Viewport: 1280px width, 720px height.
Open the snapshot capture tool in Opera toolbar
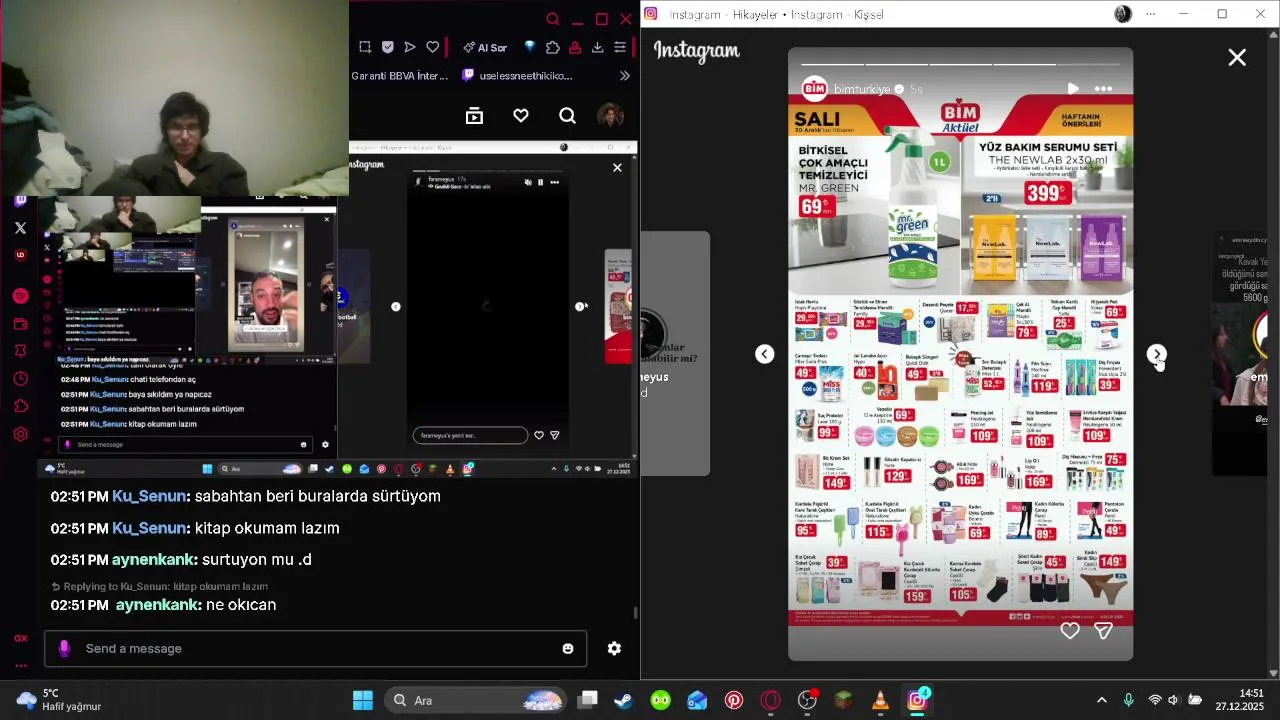(x=365, y=47)
